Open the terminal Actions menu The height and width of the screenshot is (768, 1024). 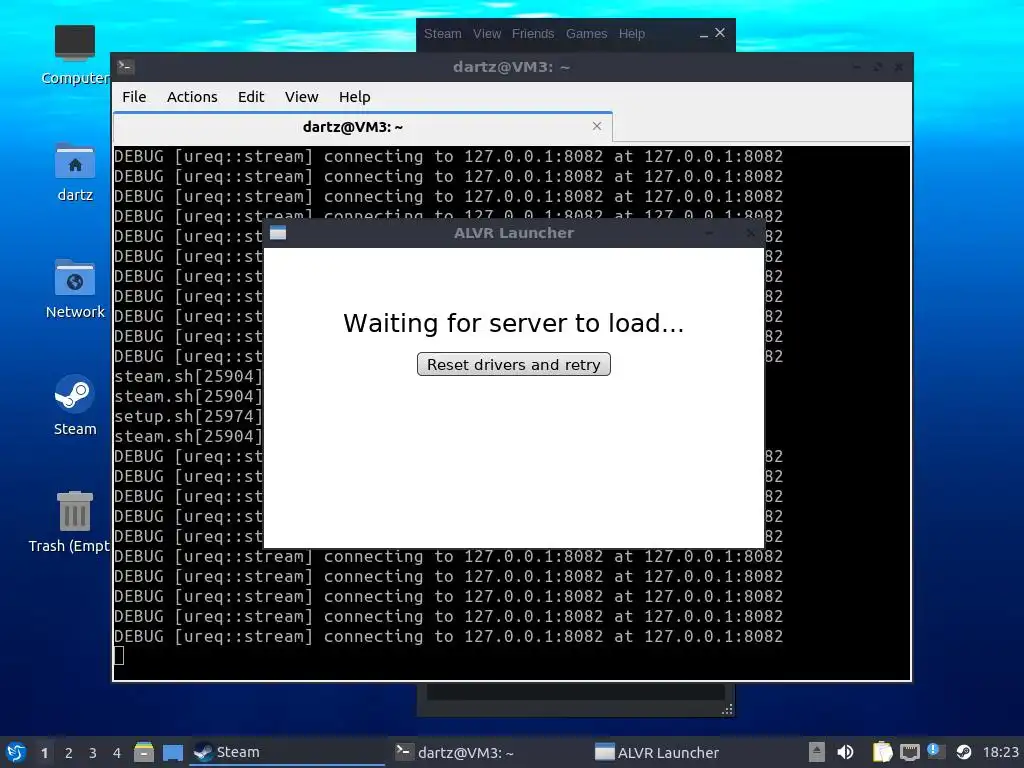point(192,97)
